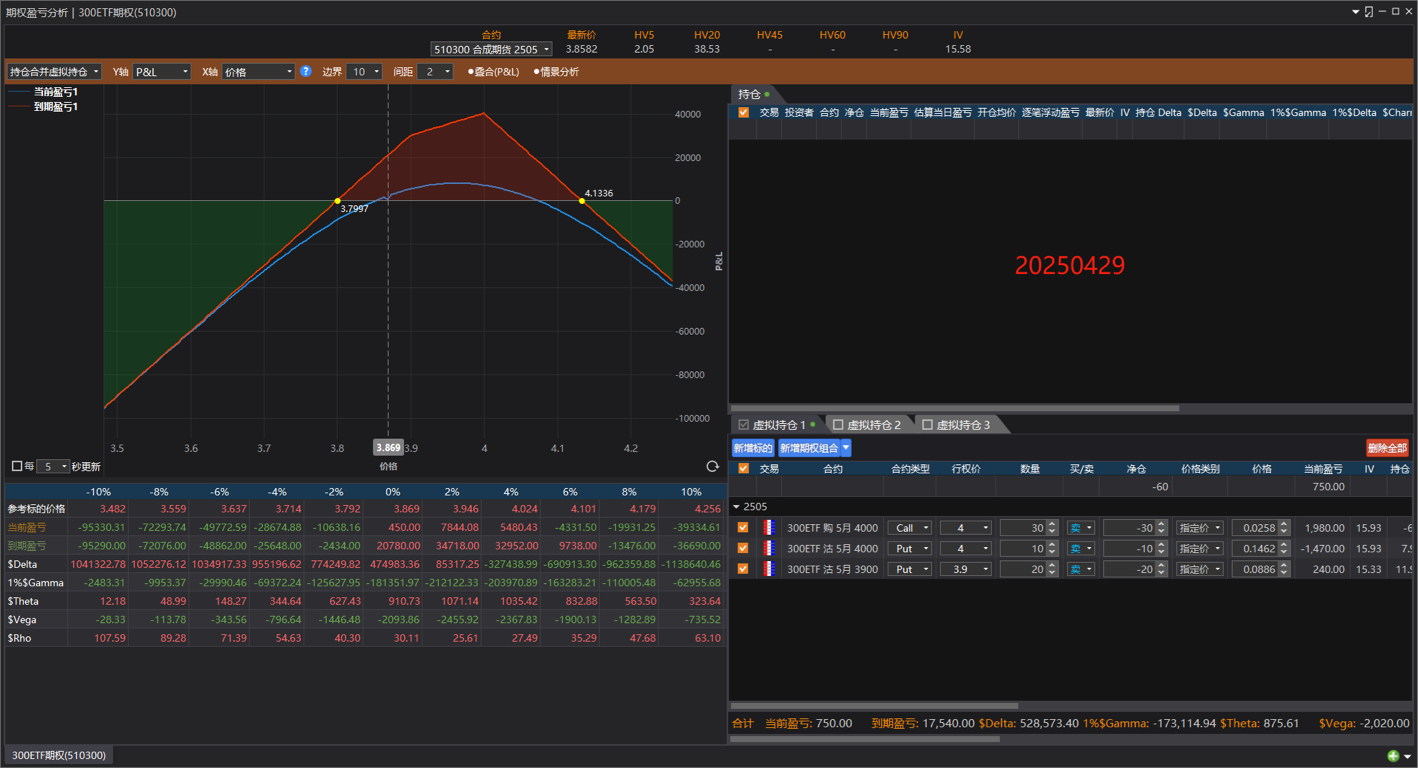Increase quantity for 300ETF 购 5月 4000
1418x768 pixels.
click(1052, 524)
